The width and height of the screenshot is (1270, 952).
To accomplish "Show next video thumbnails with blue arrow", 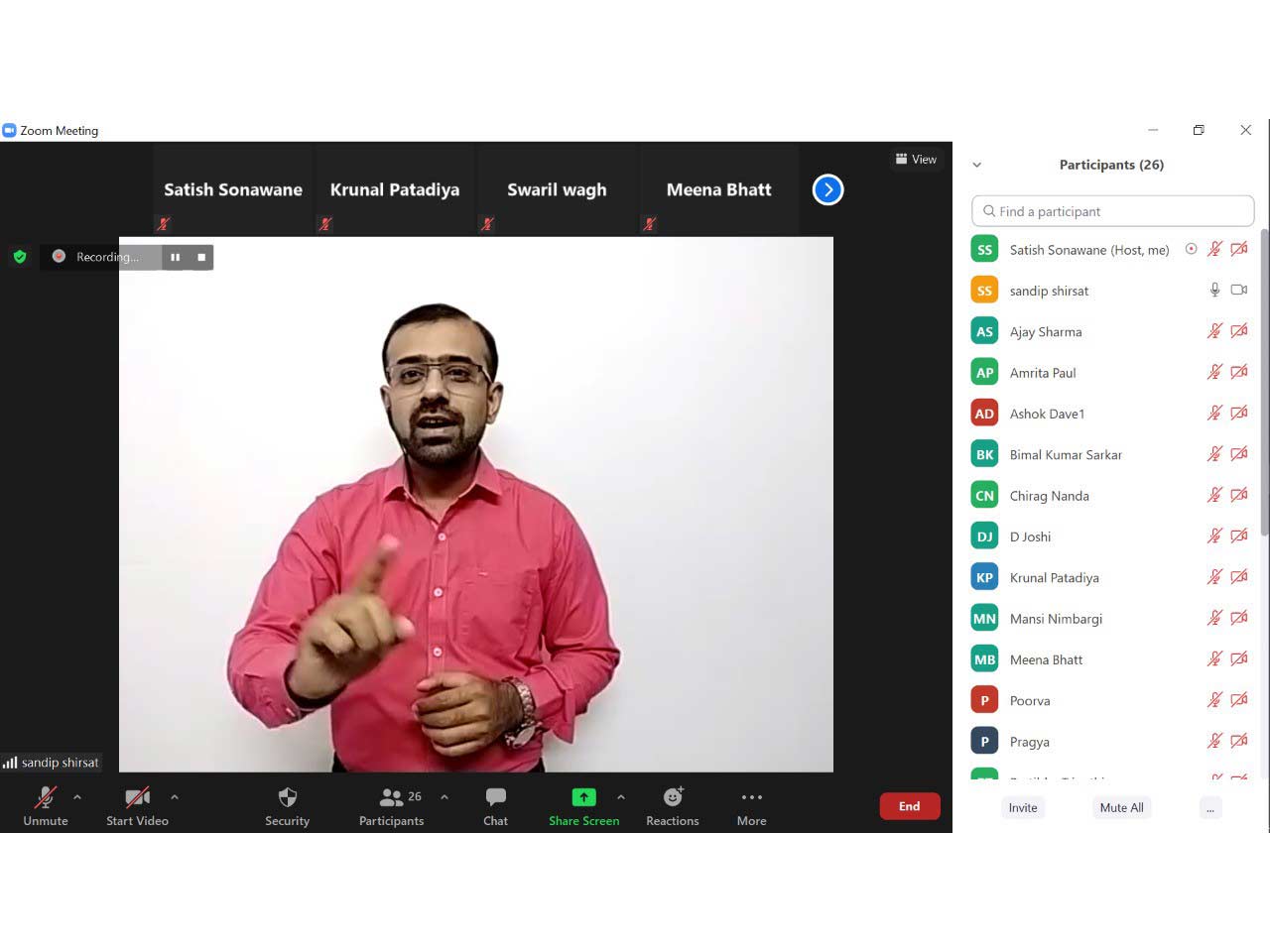I will pyautogui.click(x=827, y=189).
